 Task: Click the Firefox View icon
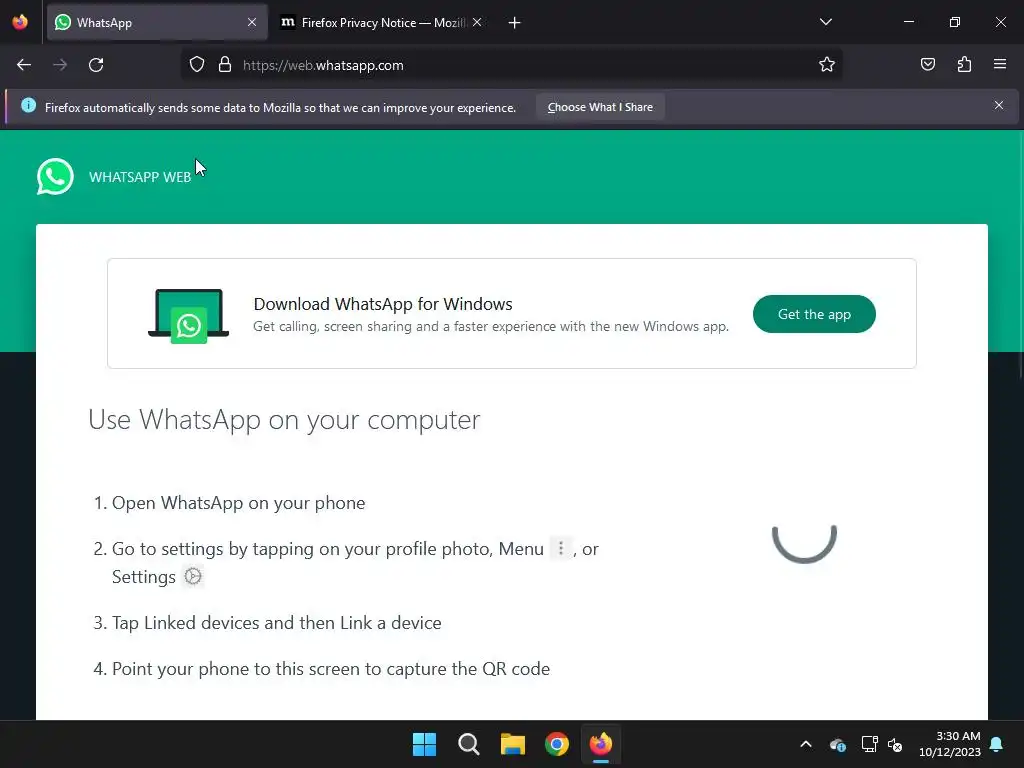point(20,22)
